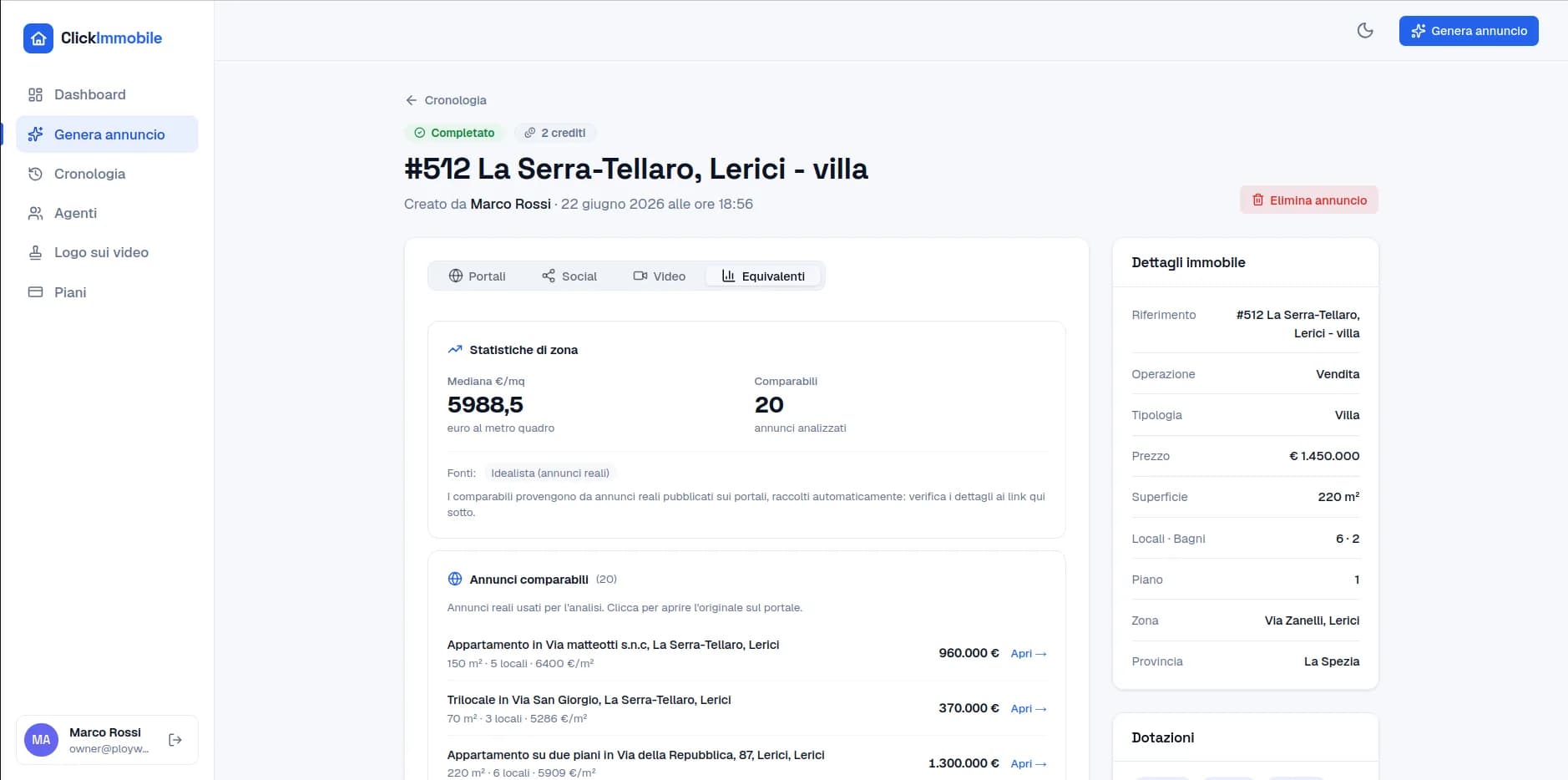Switch to the Video tab

click(660, 276)
